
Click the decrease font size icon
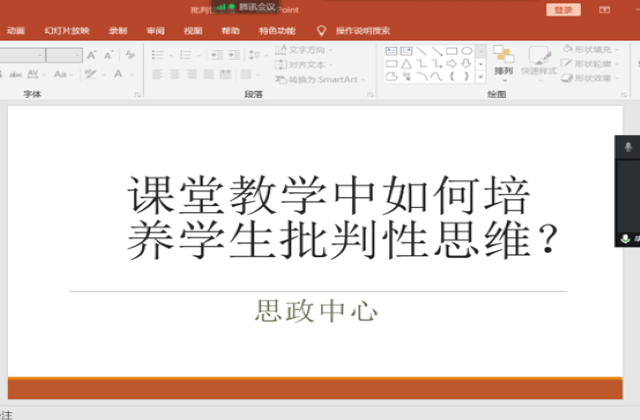(108, 55)
